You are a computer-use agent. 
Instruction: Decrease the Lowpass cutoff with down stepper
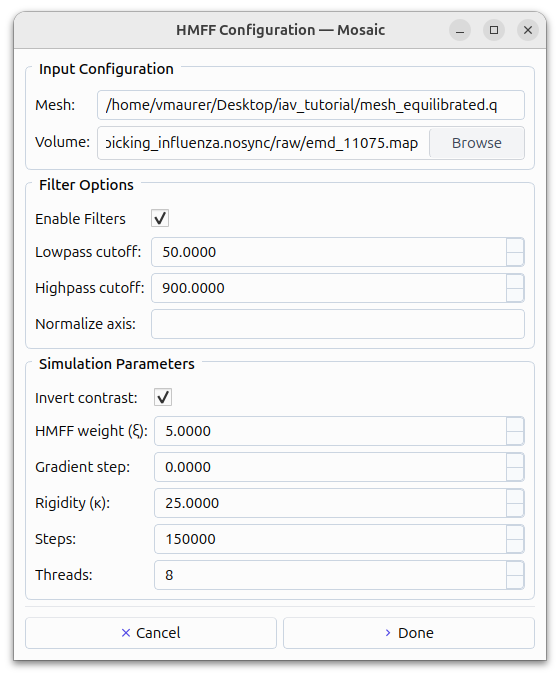tap(515, 259)
